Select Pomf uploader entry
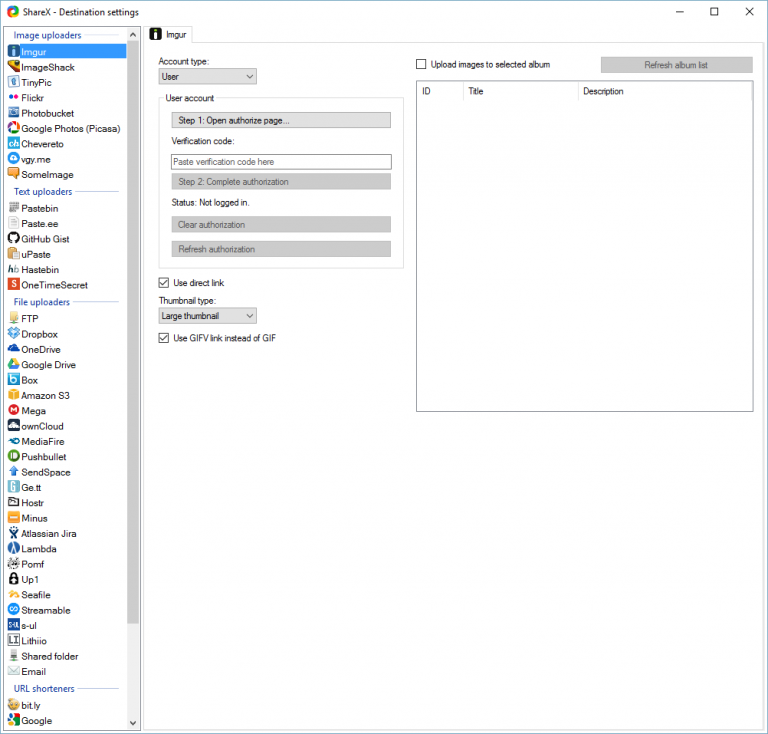This screenshot has width=768, height=734. pos(26,564)
